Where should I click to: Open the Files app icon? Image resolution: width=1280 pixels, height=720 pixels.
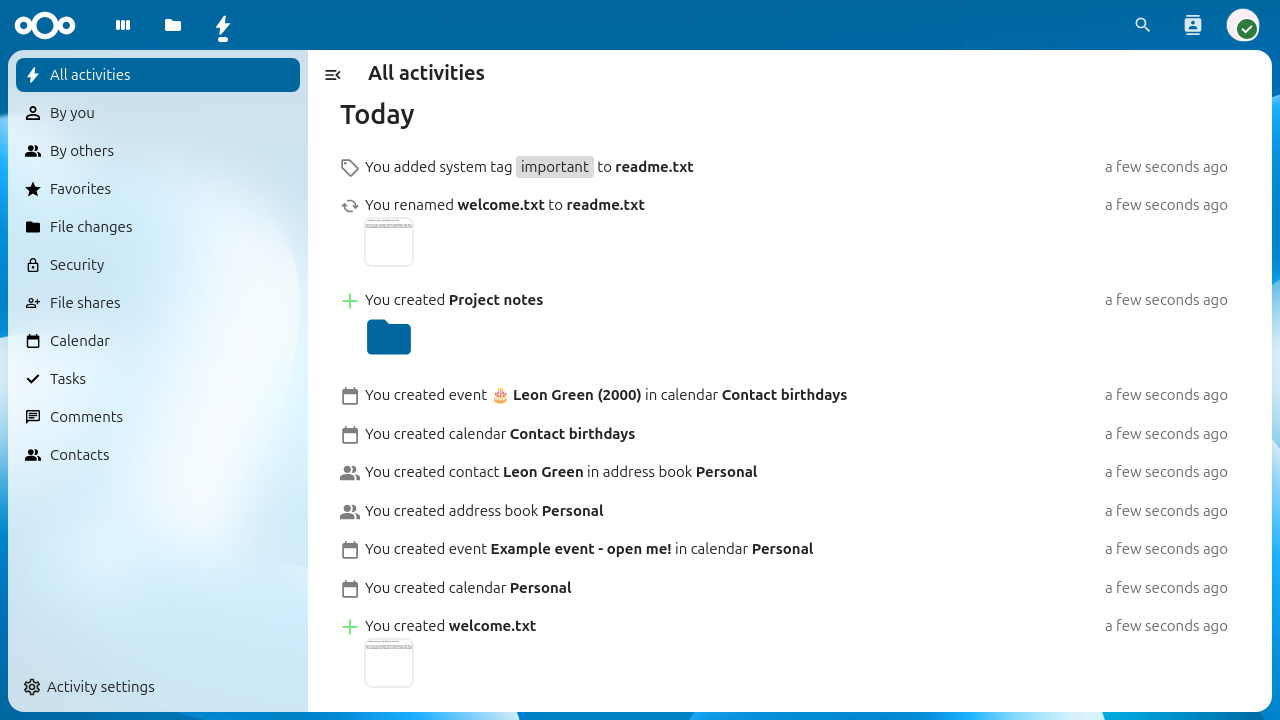[x=173, y=25]
